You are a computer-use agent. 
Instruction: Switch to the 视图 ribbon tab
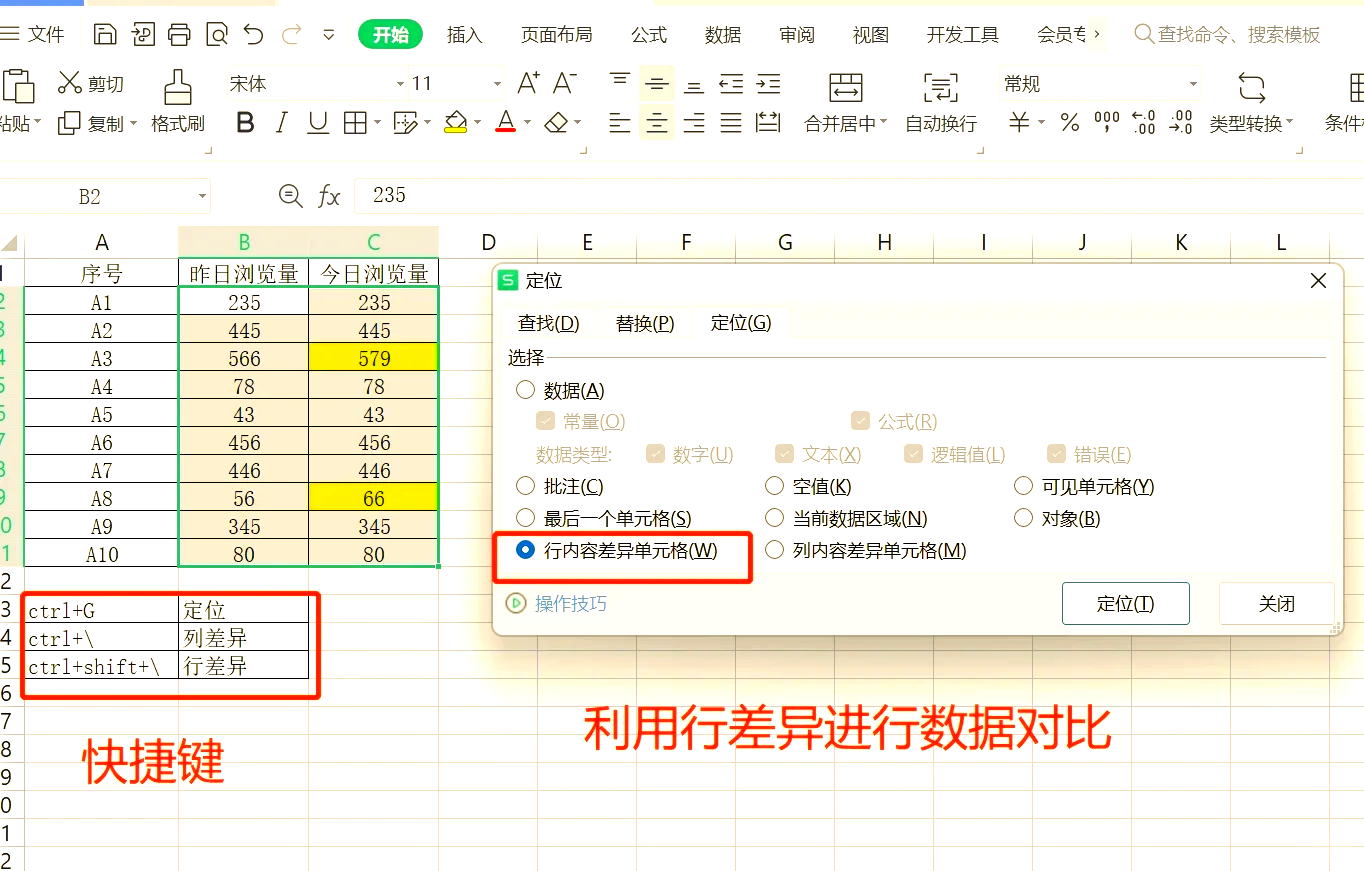coord(870,35)
